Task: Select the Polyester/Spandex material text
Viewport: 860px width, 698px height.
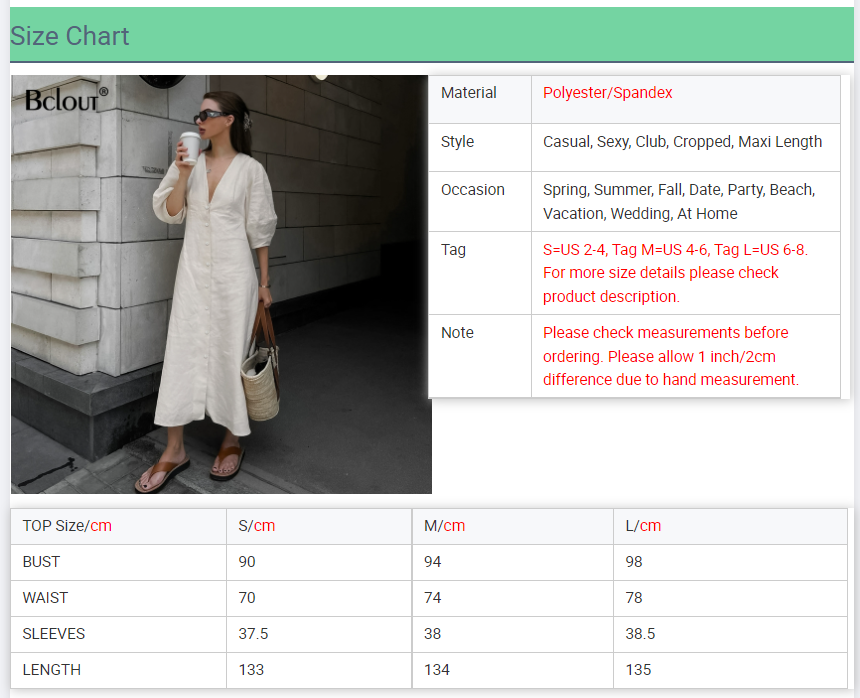Action: coord(607,93)
